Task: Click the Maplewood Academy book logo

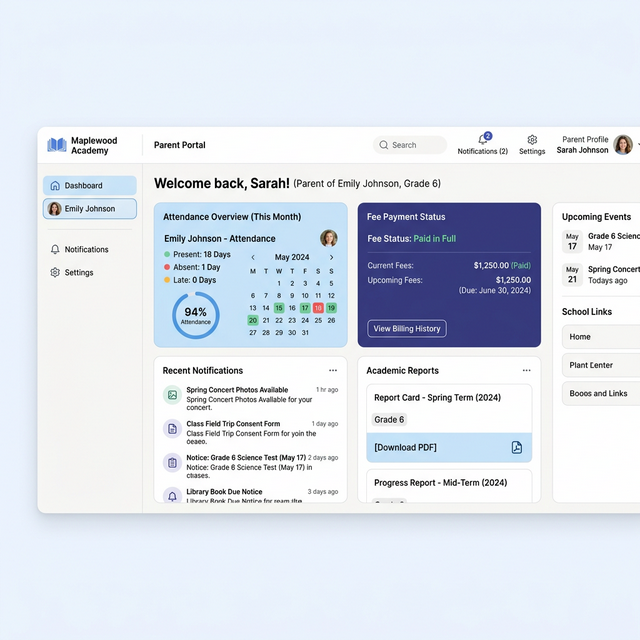Action: (57, 145)
